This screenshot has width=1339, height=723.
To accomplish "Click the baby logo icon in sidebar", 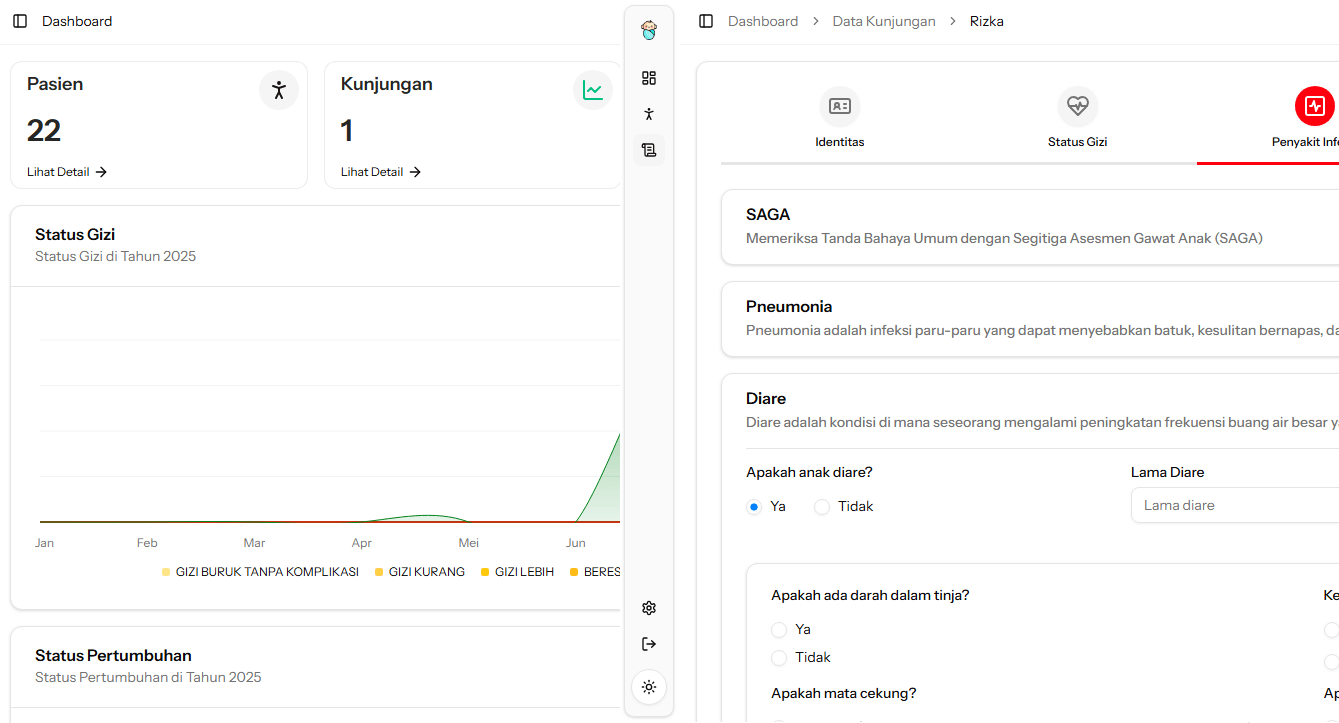I will (x=649, y=31).
